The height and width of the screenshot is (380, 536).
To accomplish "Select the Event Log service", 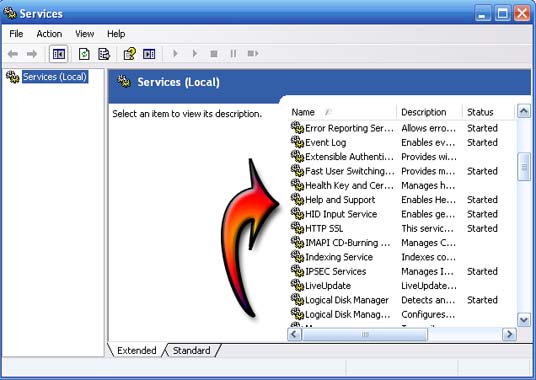I will [x=402, y=142].
